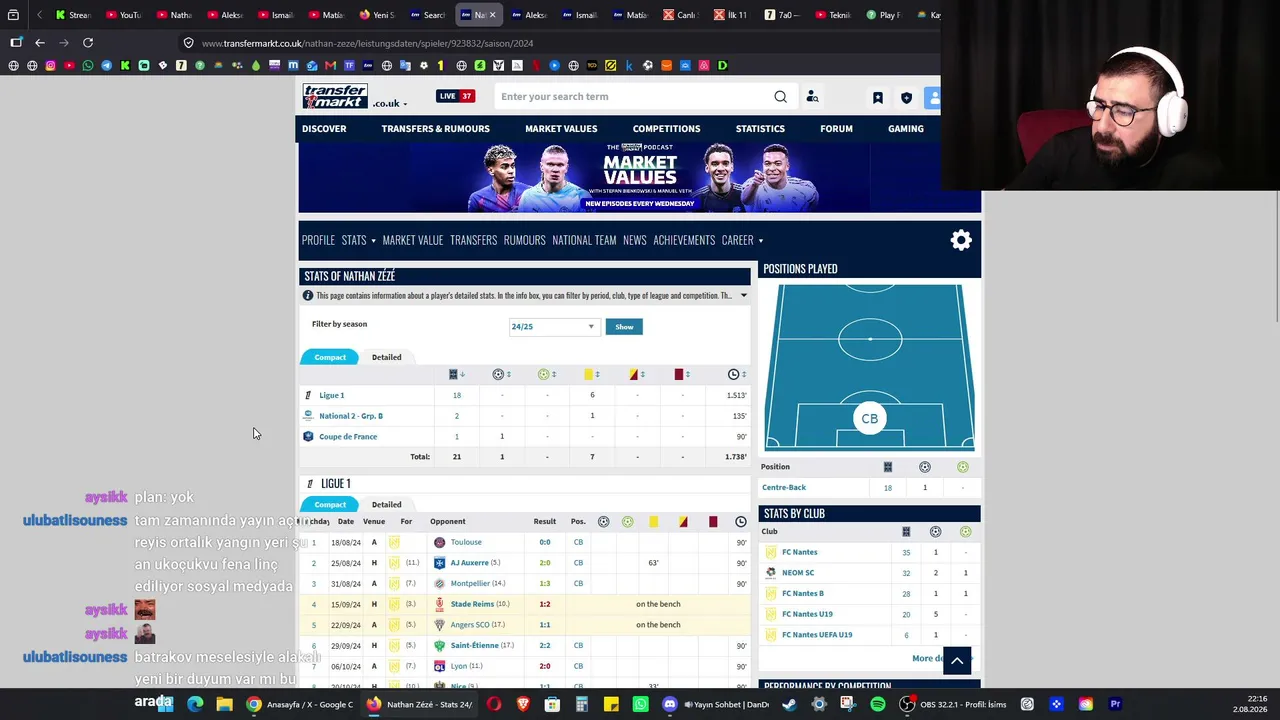Expand the info box description arrow
The image size is (1280, 720).
pyautogui.click(x=743, y=296)
